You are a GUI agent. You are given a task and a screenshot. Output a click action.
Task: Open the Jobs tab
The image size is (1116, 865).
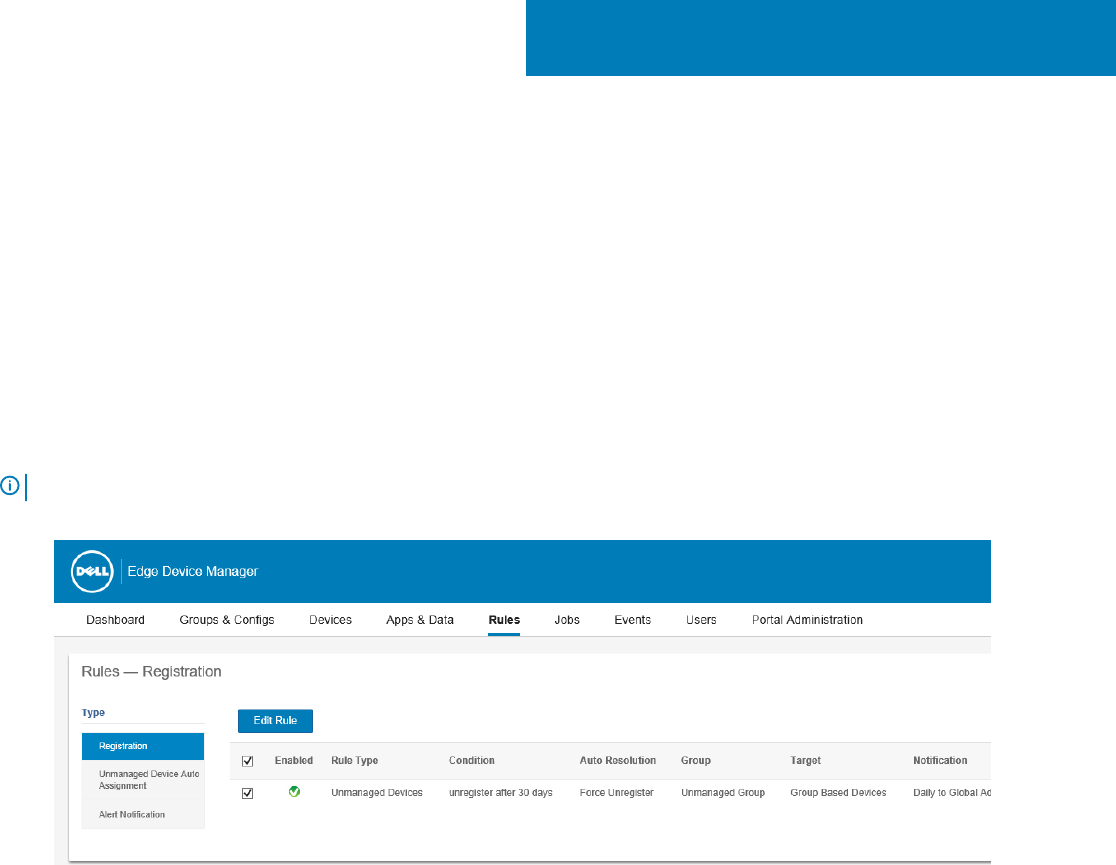tap(567, 620)
